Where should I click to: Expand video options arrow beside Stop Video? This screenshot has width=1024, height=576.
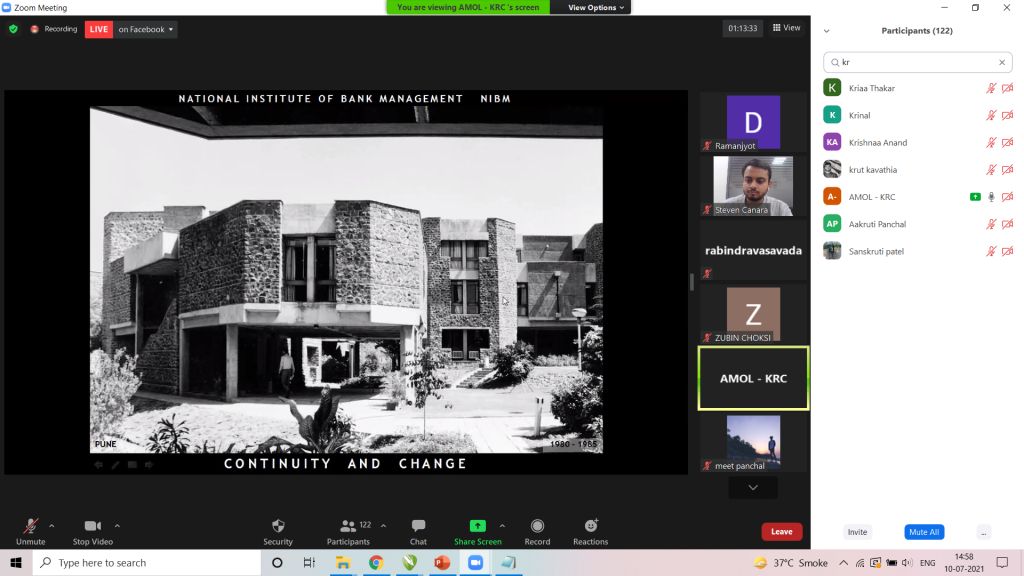[x=117, y=525]
